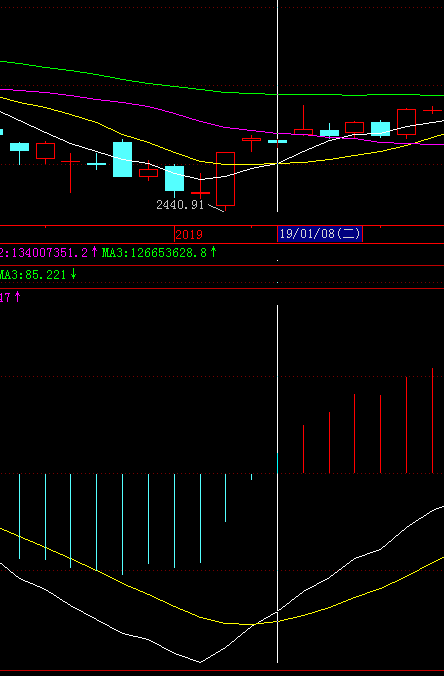
Task: Click the small cyan candle on the crosshair line
Action: point(278,141)
